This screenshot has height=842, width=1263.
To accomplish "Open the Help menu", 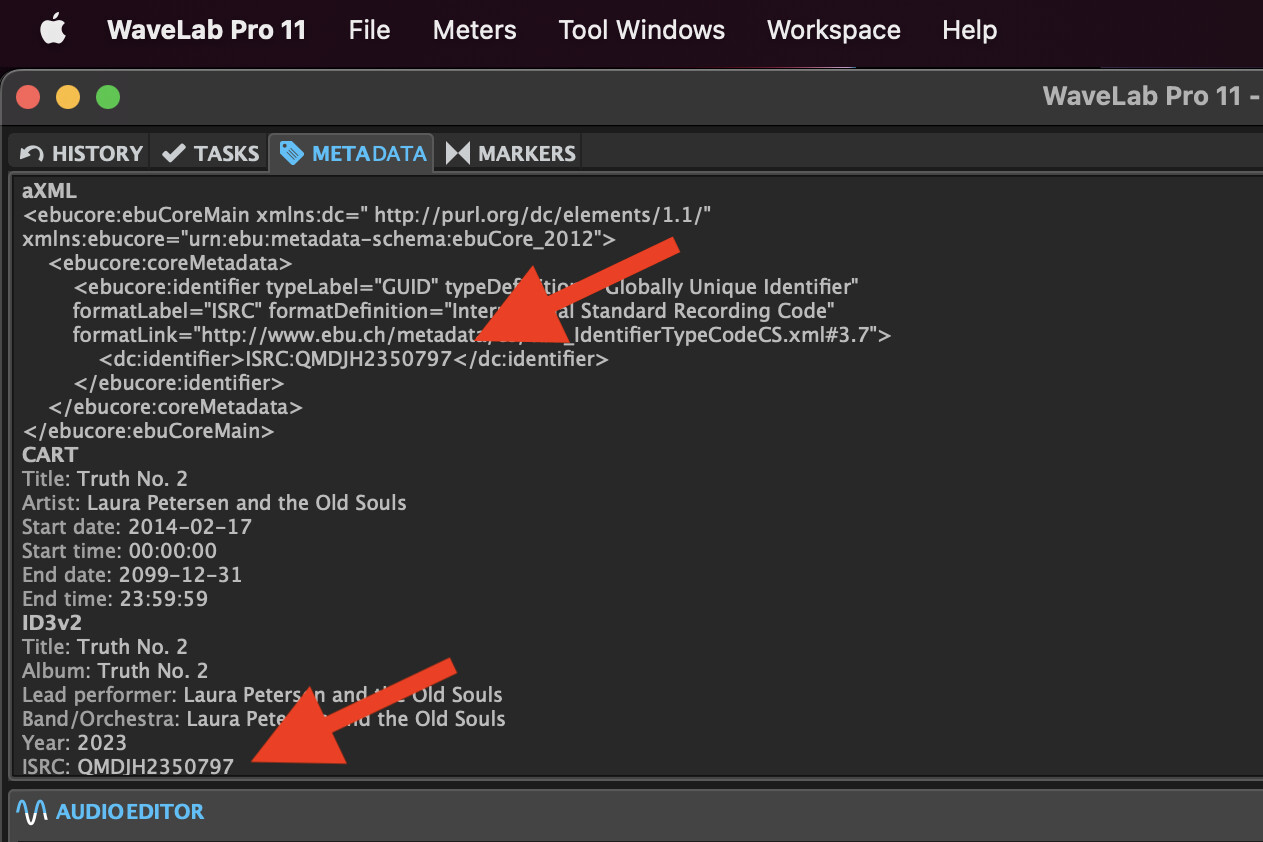I will [969, 30].
